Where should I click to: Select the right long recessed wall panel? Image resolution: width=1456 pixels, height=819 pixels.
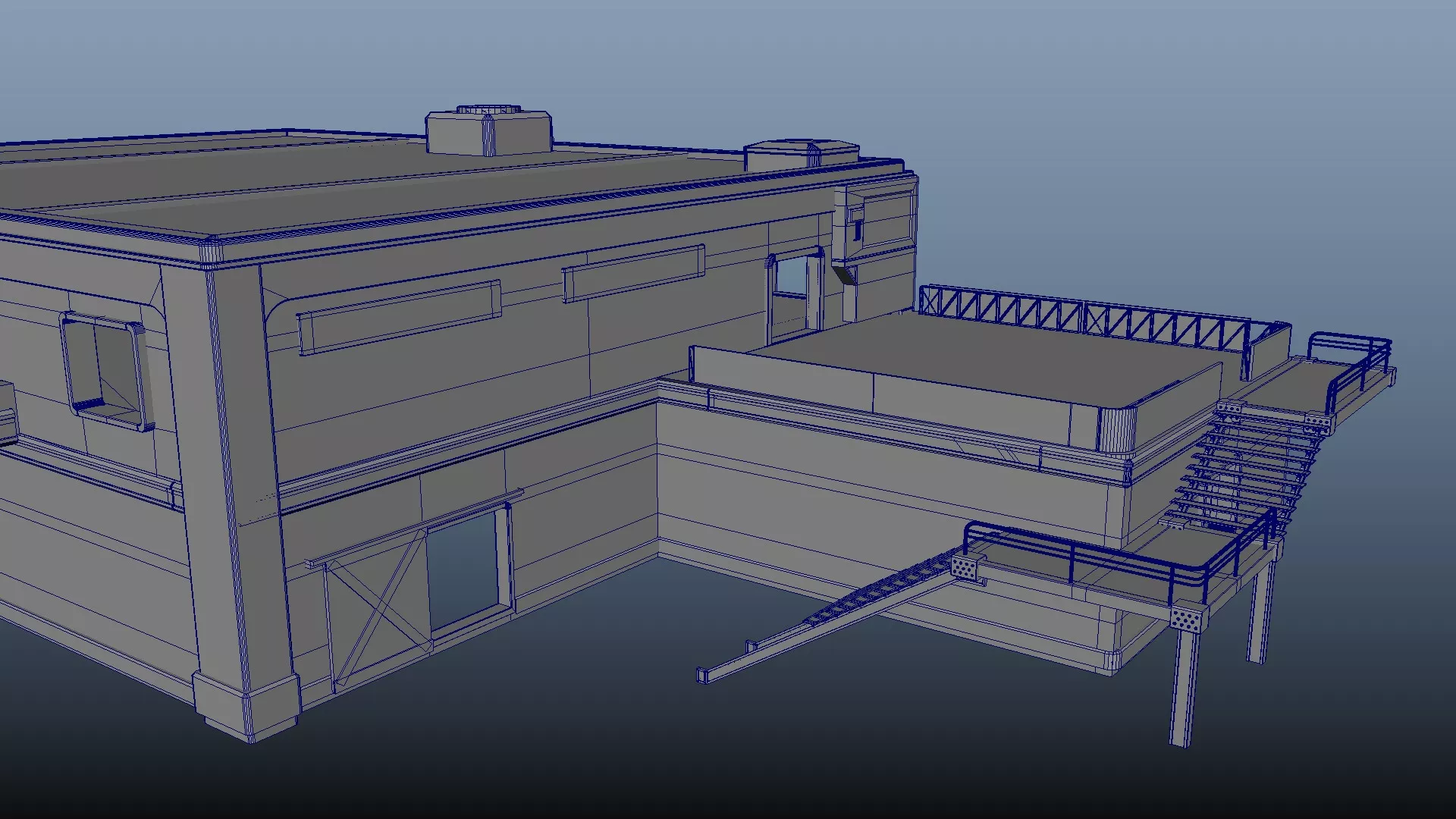633,273
